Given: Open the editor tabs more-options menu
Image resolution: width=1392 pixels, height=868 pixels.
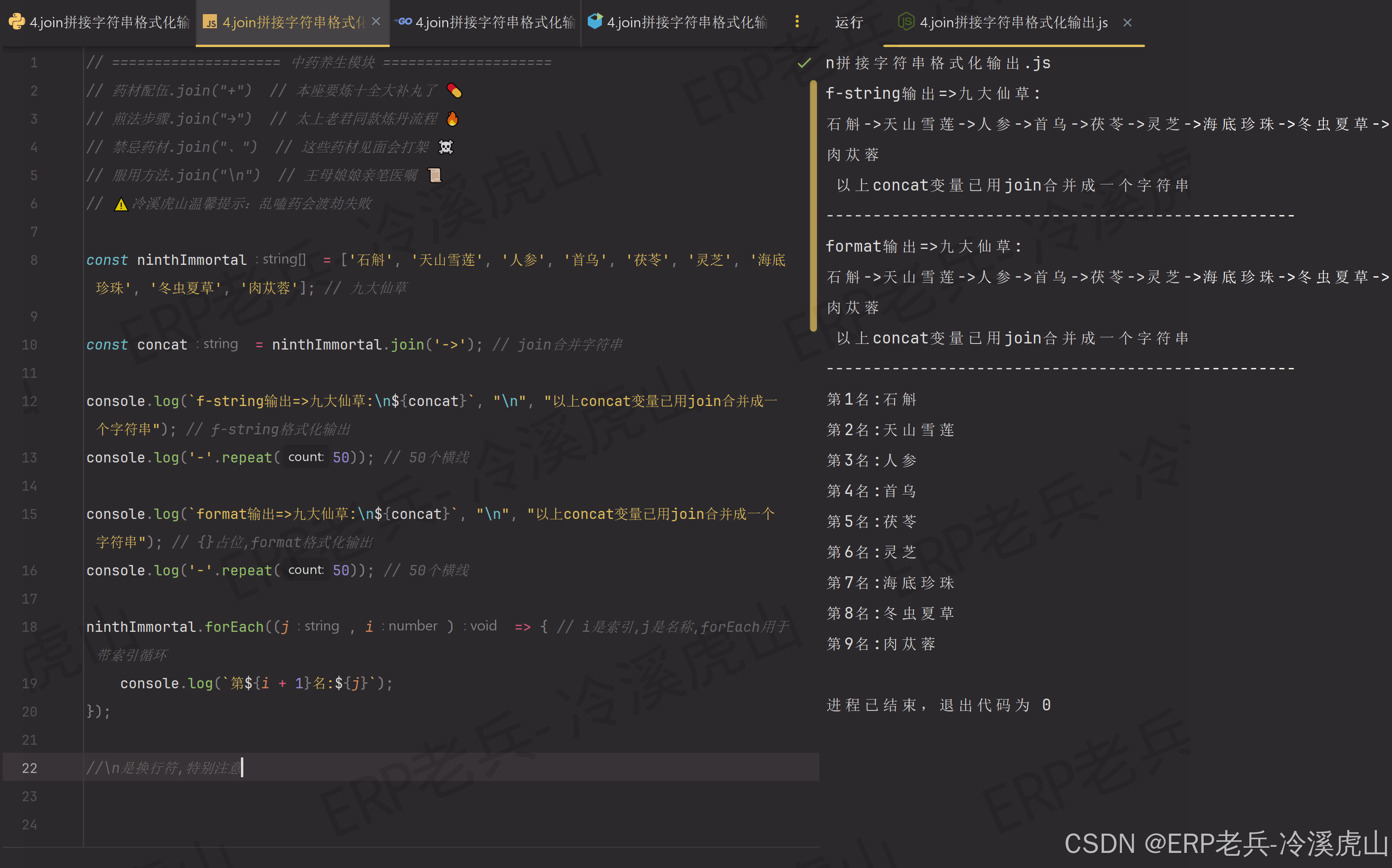Looking at the screenshot, I should coord(797,22).
